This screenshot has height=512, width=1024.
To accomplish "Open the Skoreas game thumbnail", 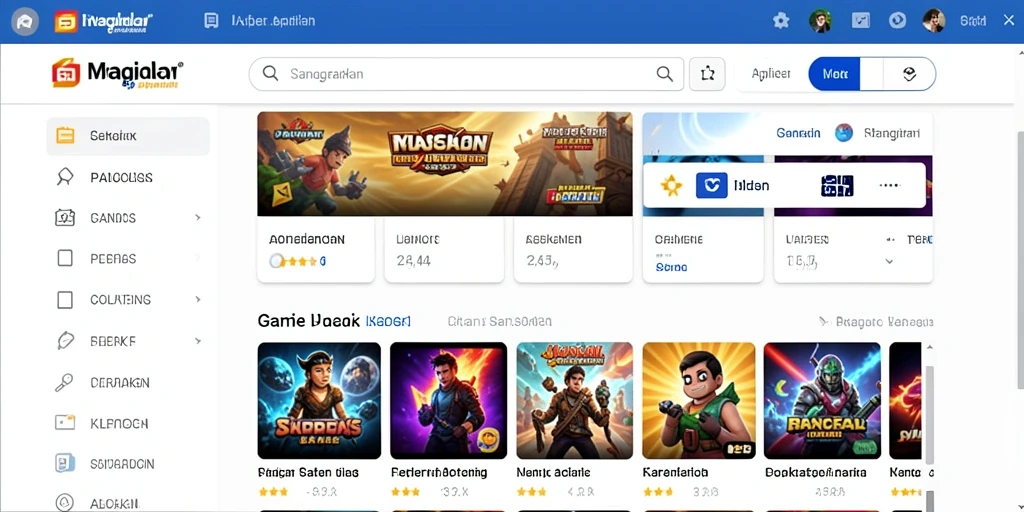I will pyautogui.click(x=319, y=400).
